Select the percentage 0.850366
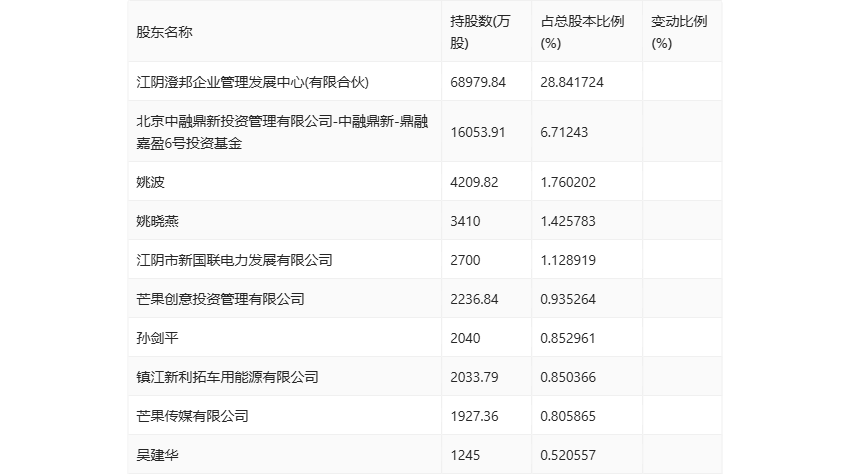Screen dimensions: 850x474 click(x=568, y=377)
